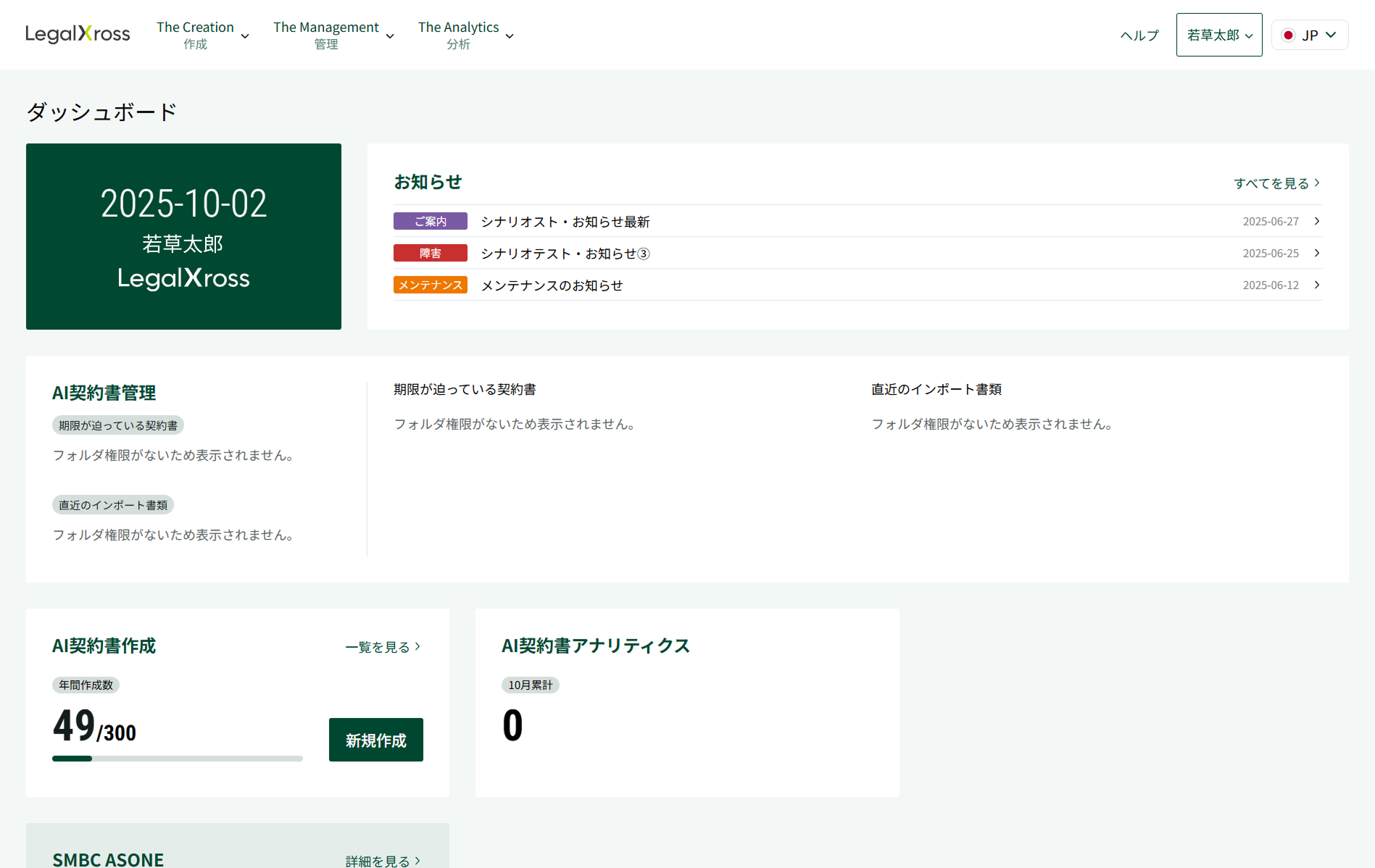Click the Japan flag icon in language selector

1288,34
